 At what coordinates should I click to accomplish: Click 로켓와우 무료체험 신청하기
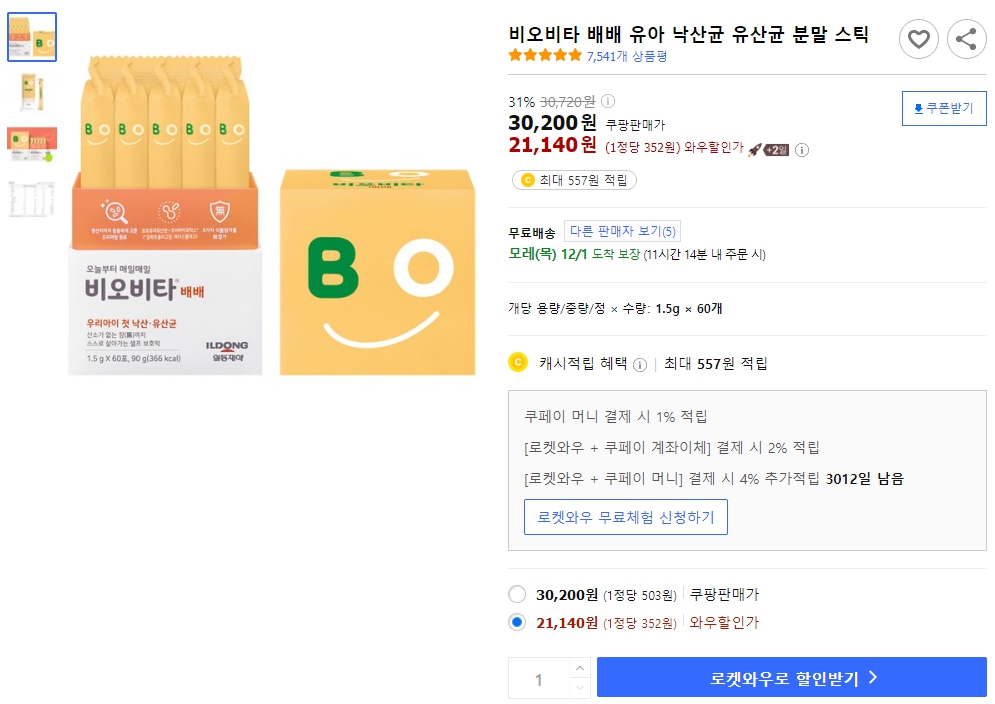(626, 516)
